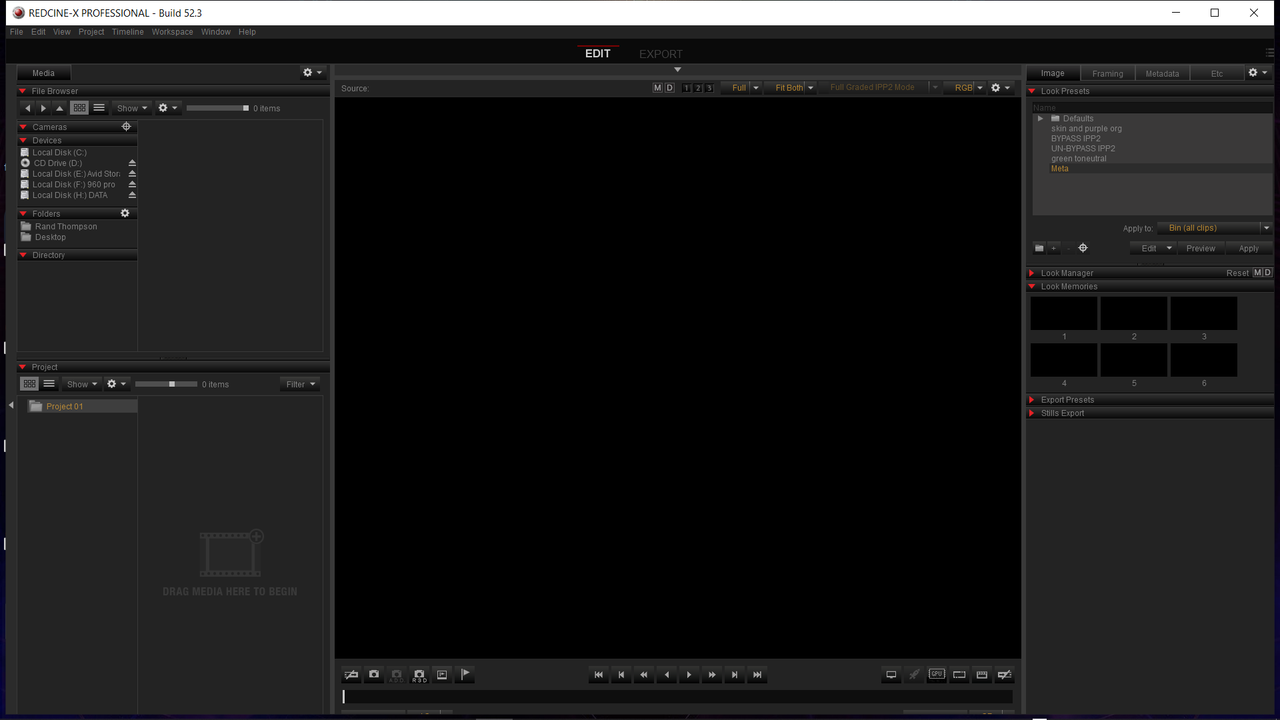This screenshot has height=720, width=1280.
Task: Toggle the D button in Look Manager
Action: point(1268,273)
